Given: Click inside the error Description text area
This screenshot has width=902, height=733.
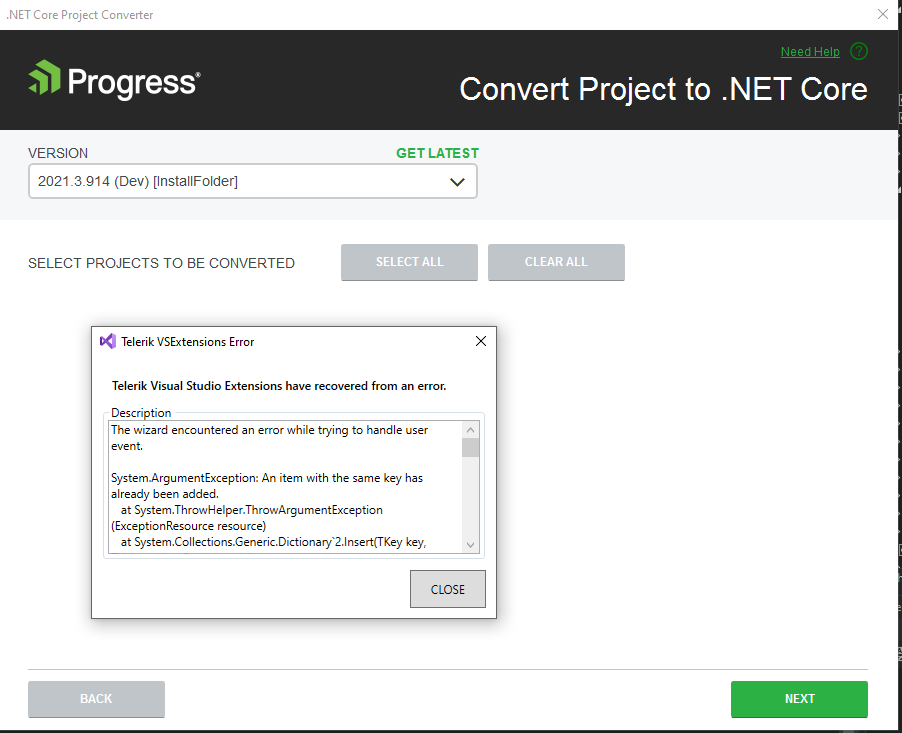Looking at the screenshot, I should point(285,486).
